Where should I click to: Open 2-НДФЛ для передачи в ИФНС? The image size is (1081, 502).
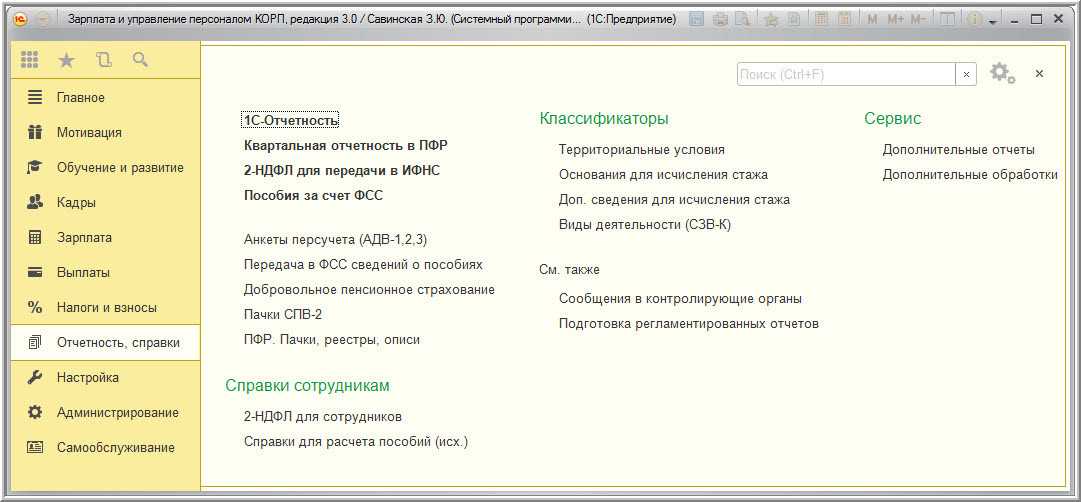coord(342,170)
